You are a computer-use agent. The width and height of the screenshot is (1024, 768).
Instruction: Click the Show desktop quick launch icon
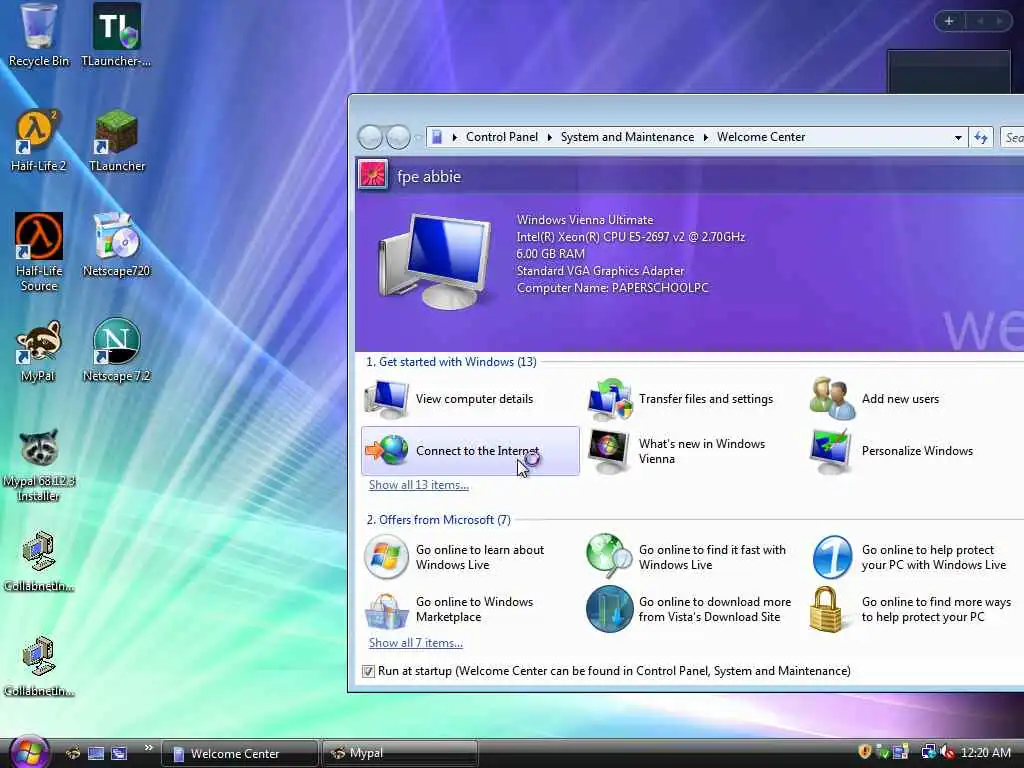[96, 753]
